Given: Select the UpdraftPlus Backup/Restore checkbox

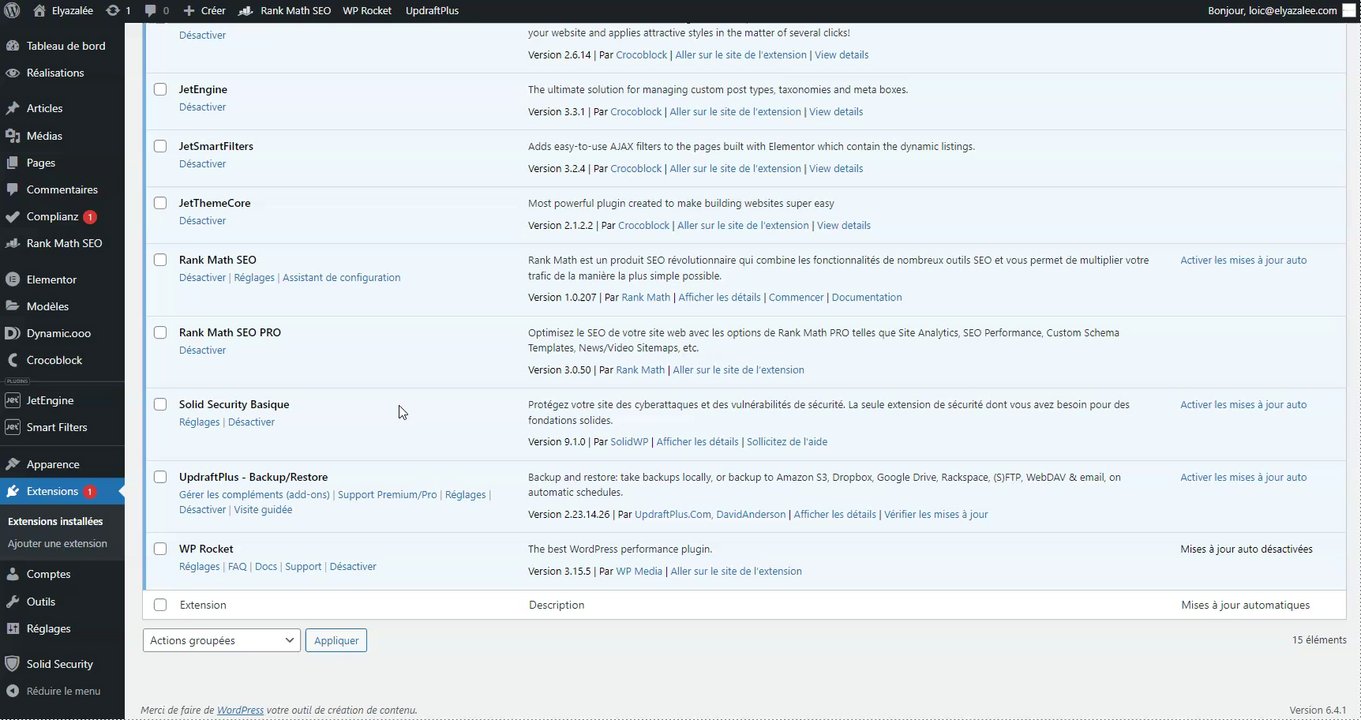Looking at the screenshot, I should (160, 477).
